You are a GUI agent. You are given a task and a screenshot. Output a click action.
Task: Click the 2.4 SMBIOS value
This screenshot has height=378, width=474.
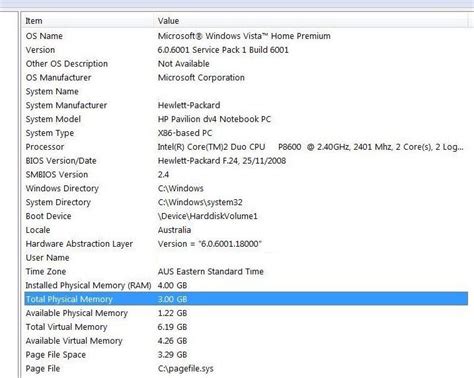[x=163, y=175]
